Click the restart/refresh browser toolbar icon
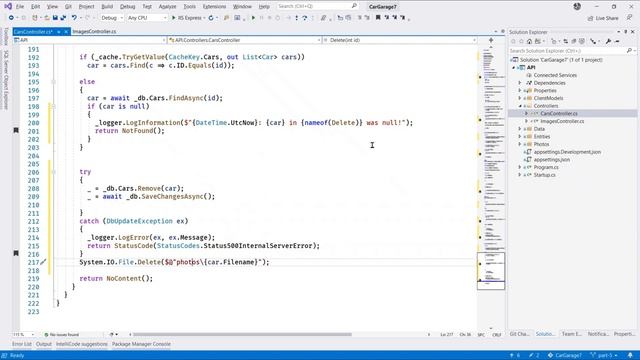This screenshot has height=360, width=640. [211, 18]
